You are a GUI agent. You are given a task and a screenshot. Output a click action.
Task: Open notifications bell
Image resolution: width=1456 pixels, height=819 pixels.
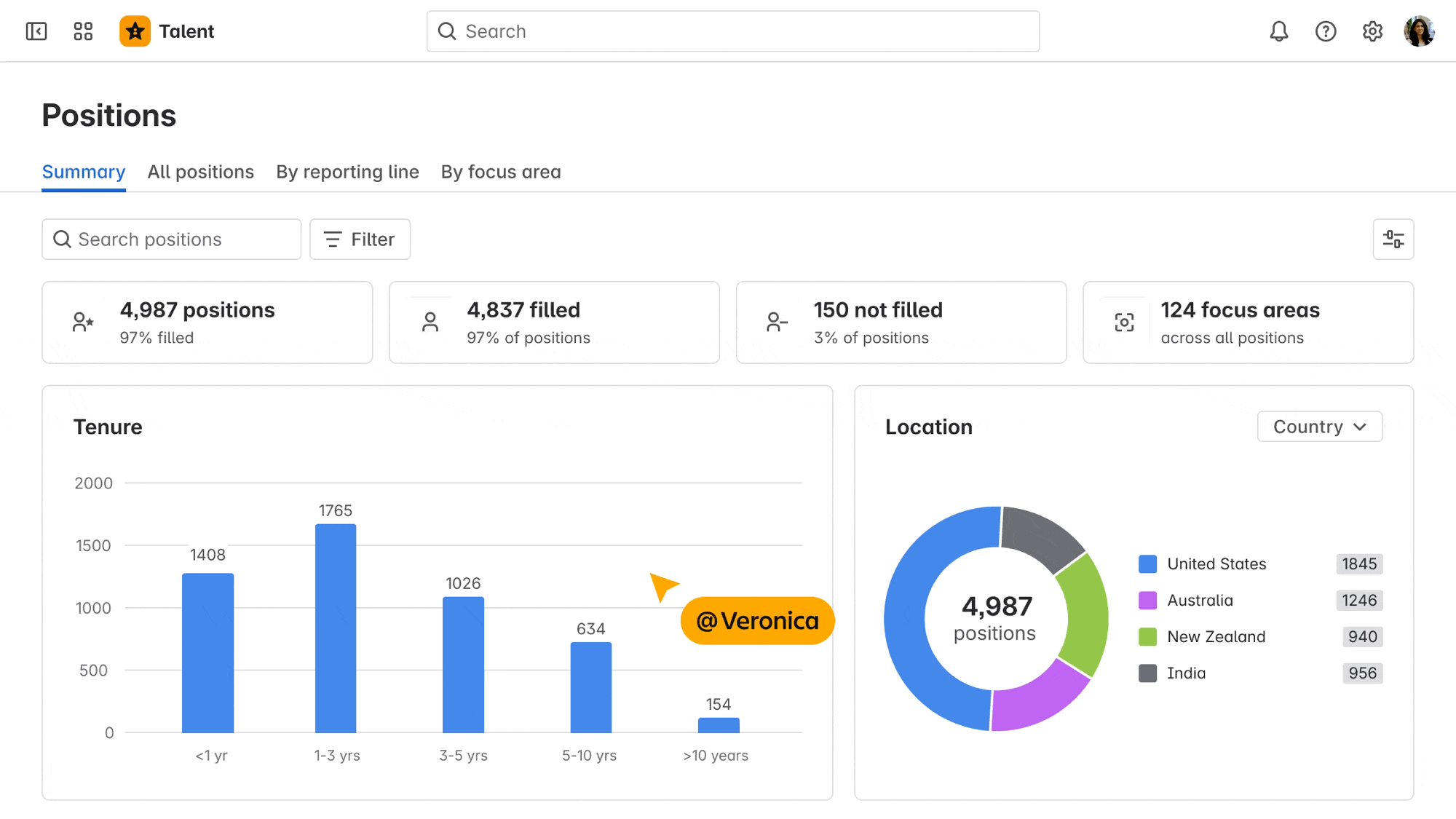point(1278,31)
